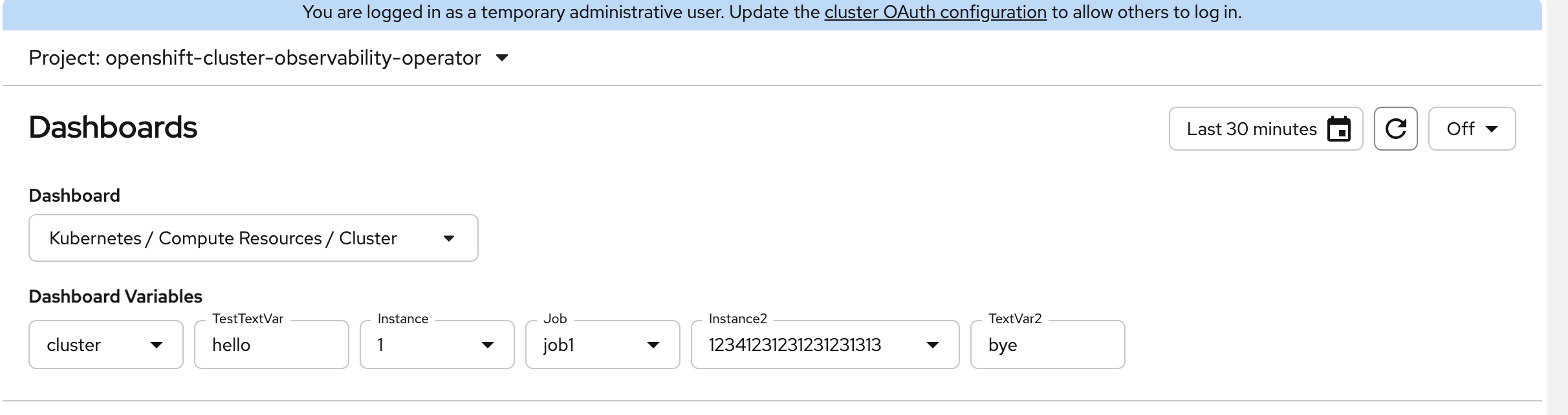Open the Off refresh interval dropdown

[1471, 129]
